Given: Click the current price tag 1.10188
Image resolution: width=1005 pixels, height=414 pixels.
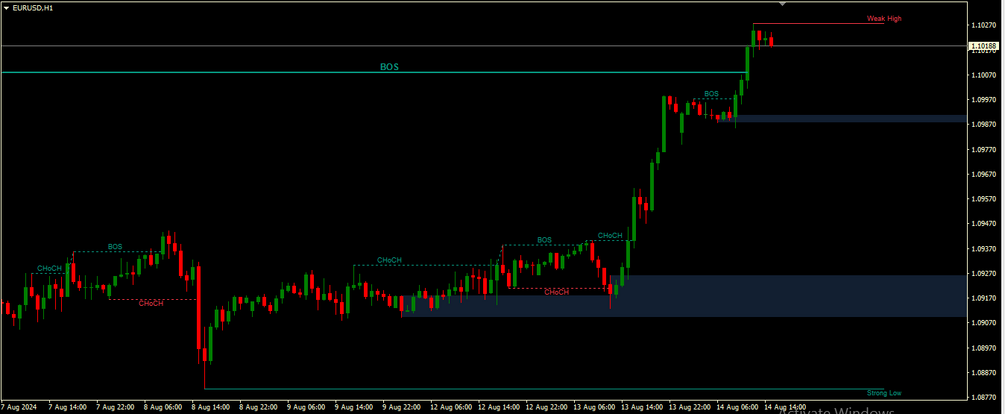Looking at the screenshot, I should (x=984, y=46).
